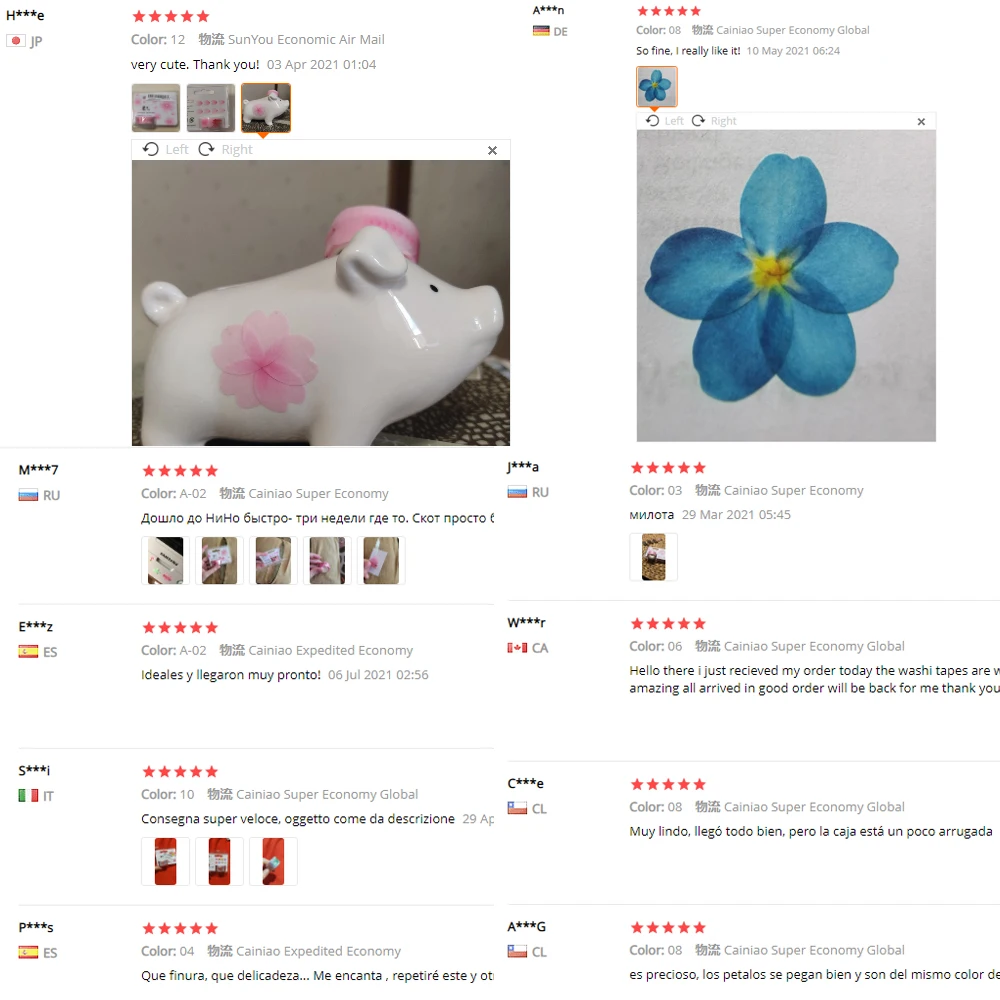Open second red photo in S***i's review

click(x=219, y=862)
